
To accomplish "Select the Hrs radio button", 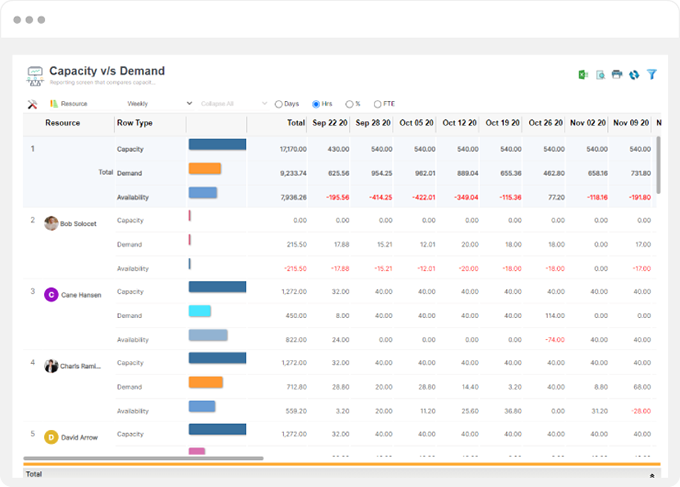I will pos(316,104).
